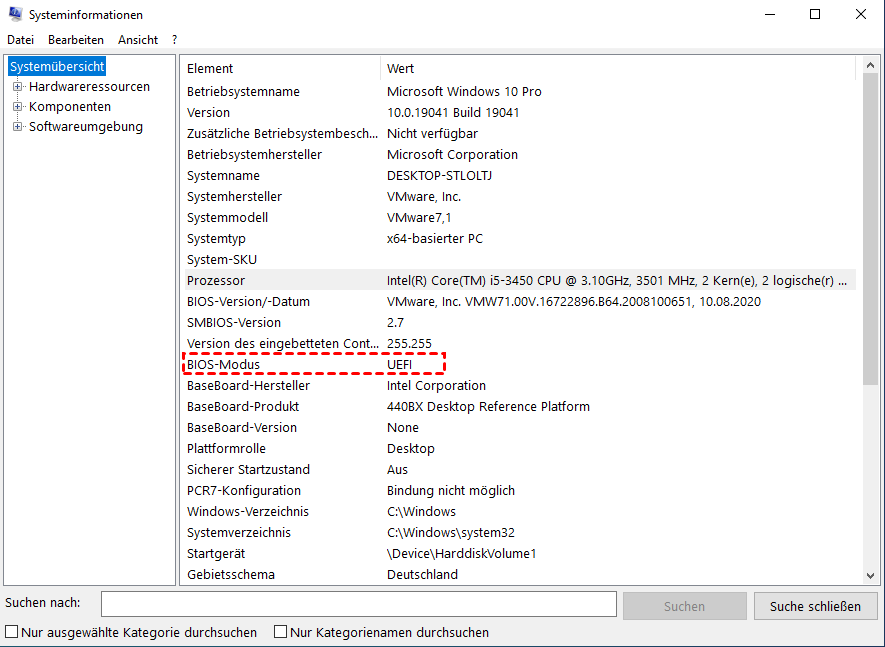Select the BaseBoard-Version row
Image resolution: width=885 pixels, height=647 pixels.
[520, 427]
